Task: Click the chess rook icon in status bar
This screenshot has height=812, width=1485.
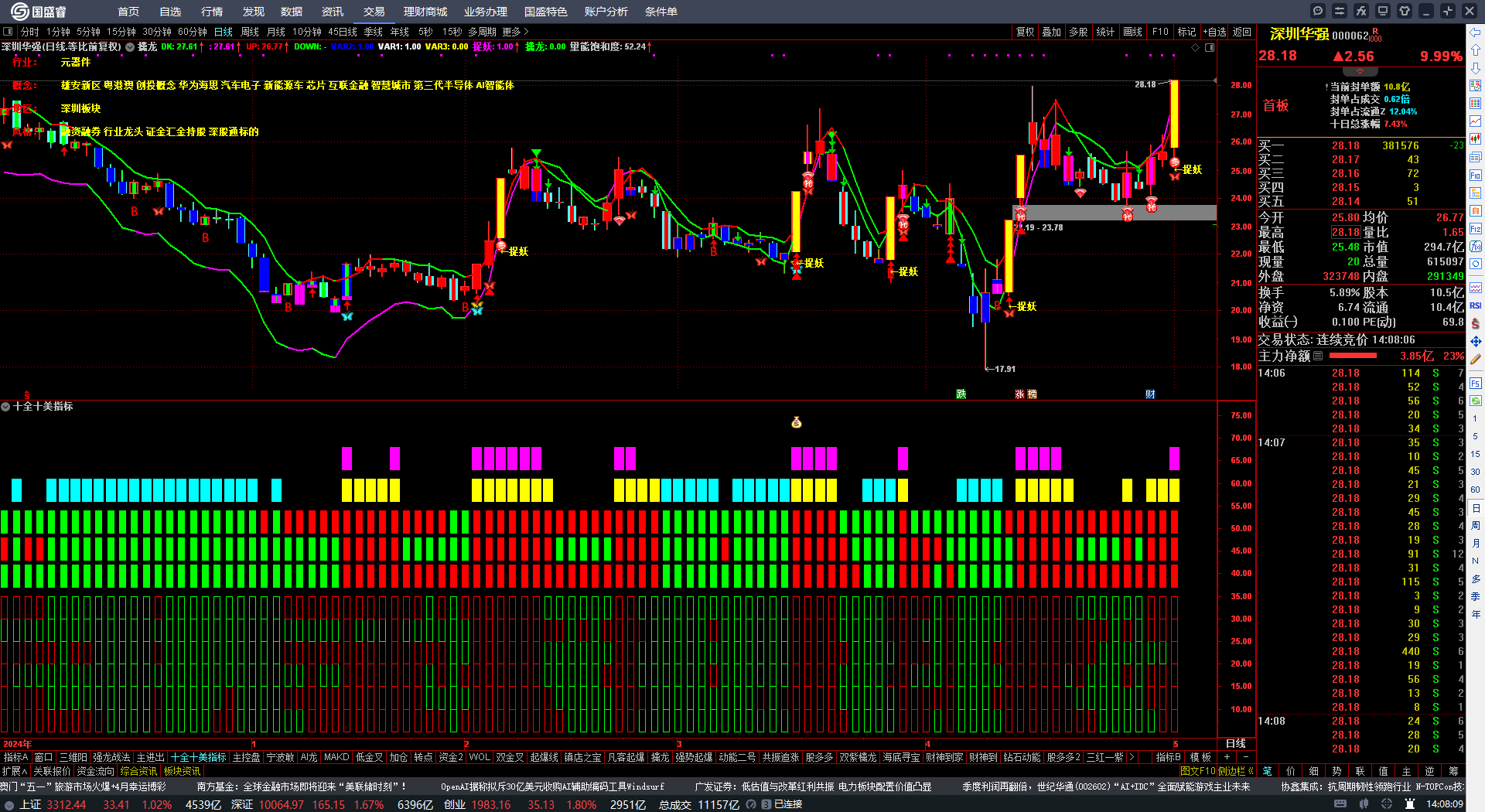Action: click(1410, 804)
